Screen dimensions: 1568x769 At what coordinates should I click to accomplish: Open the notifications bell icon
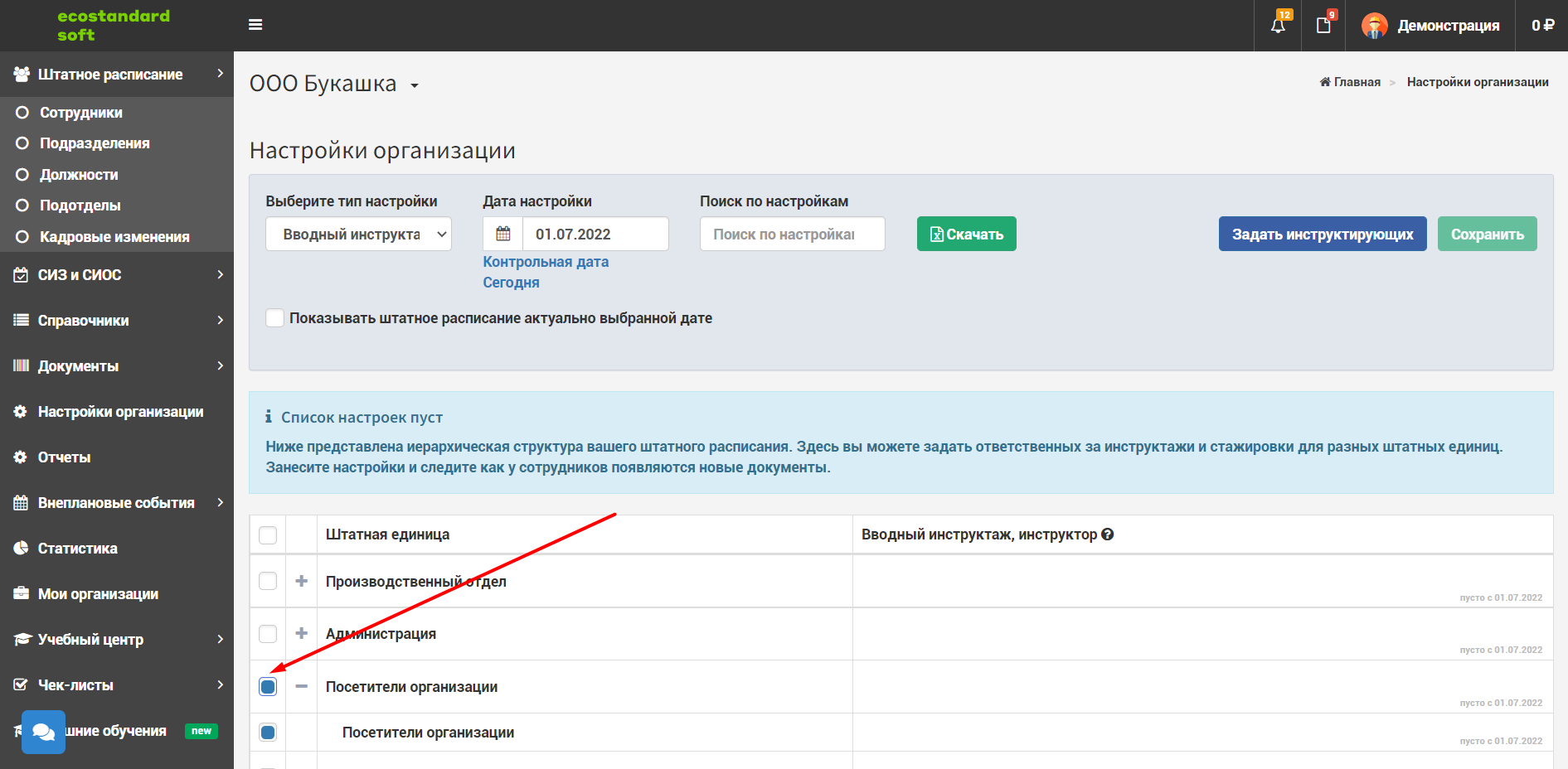(1278, 26)
